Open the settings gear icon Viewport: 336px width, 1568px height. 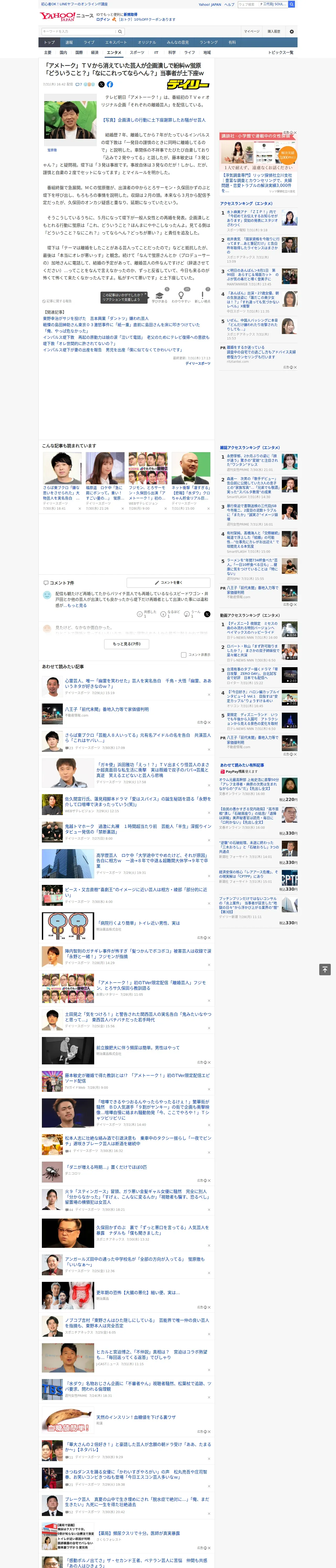click(x=292, y=31)
